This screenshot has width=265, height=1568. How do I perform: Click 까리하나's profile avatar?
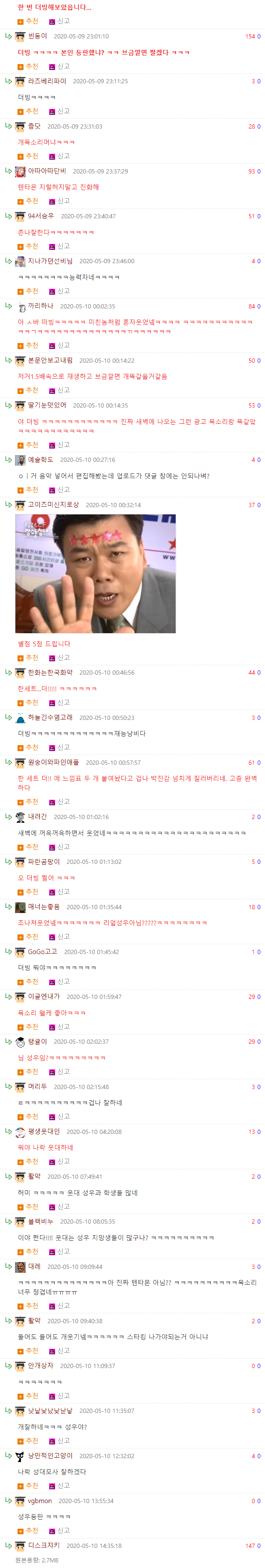tap(20, 307)
